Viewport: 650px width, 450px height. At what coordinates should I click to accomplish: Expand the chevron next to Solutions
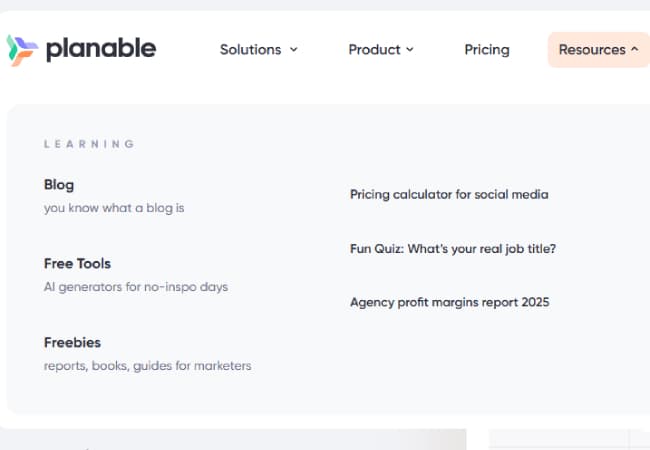294,49
